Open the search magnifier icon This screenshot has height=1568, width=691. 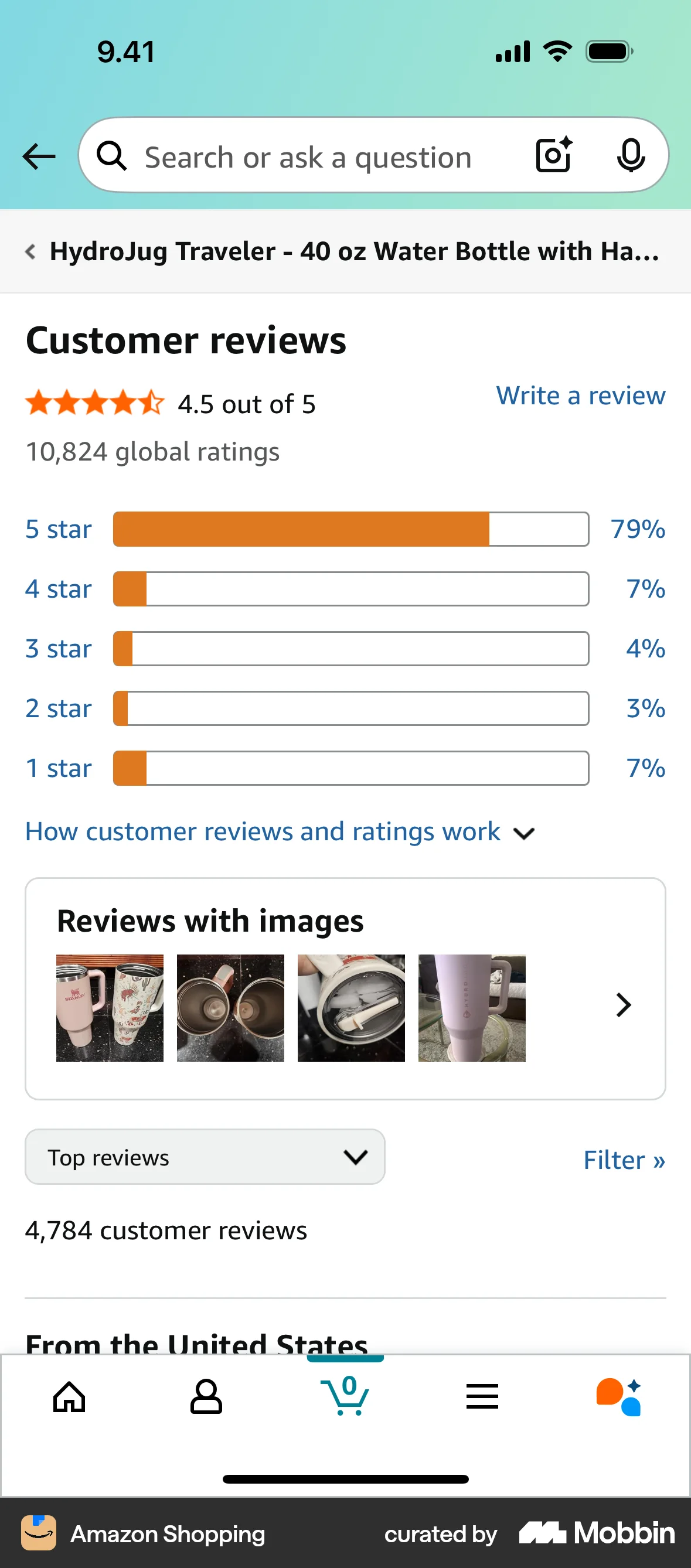(x=111, y=156)
